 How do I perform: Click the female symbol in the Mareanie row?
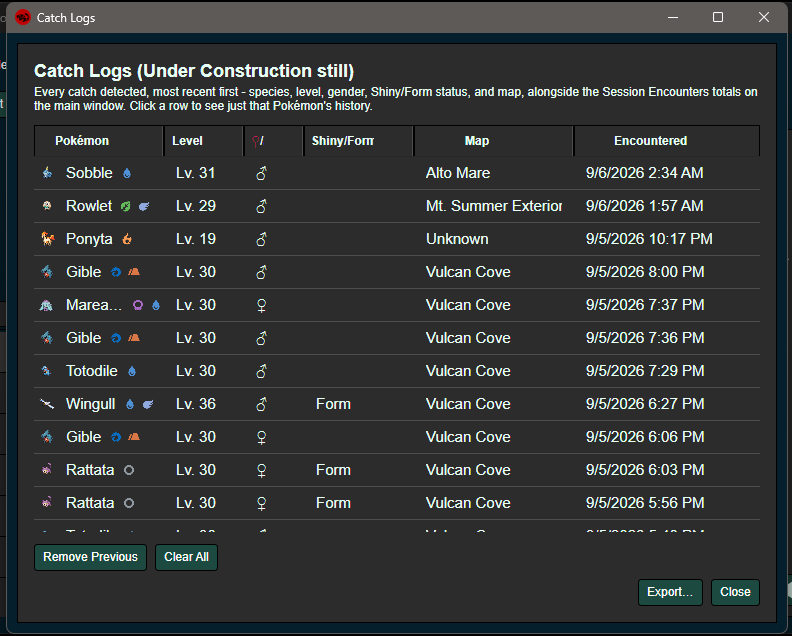click(x=261, y=306)
